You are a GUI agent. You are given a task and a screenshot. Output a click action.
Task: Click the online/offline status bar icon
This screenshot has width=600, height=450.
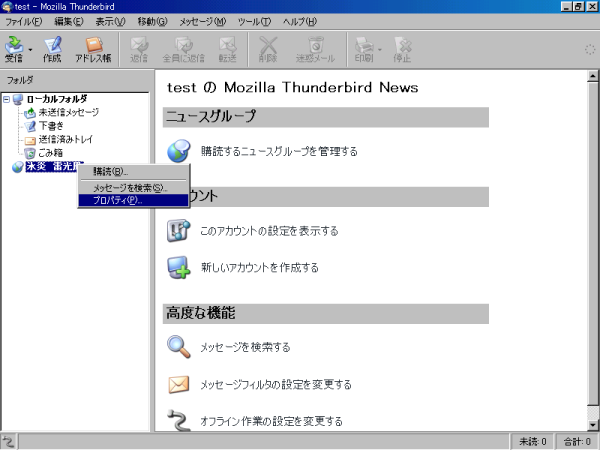pyautogui.click(x=8, y=442)
